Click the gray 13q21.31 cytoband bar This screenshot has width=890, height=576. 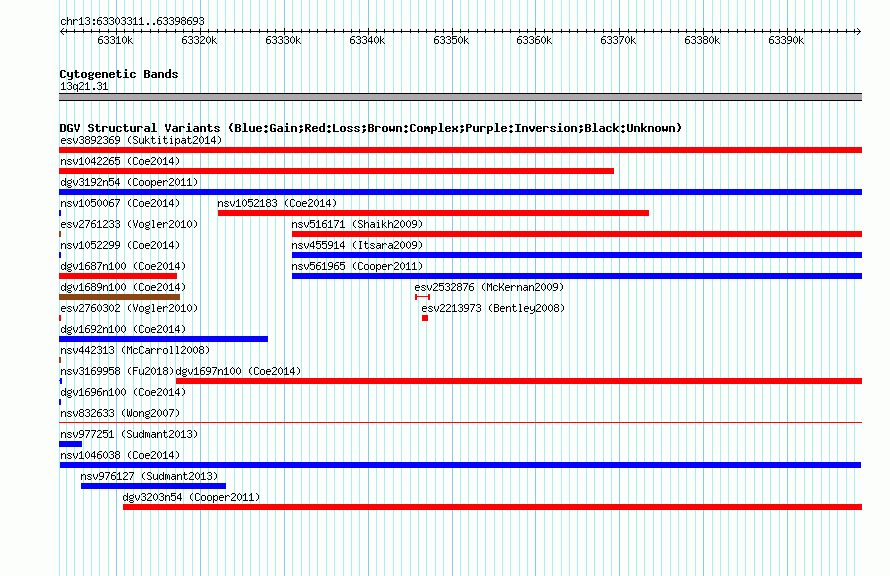click(460, 97)
